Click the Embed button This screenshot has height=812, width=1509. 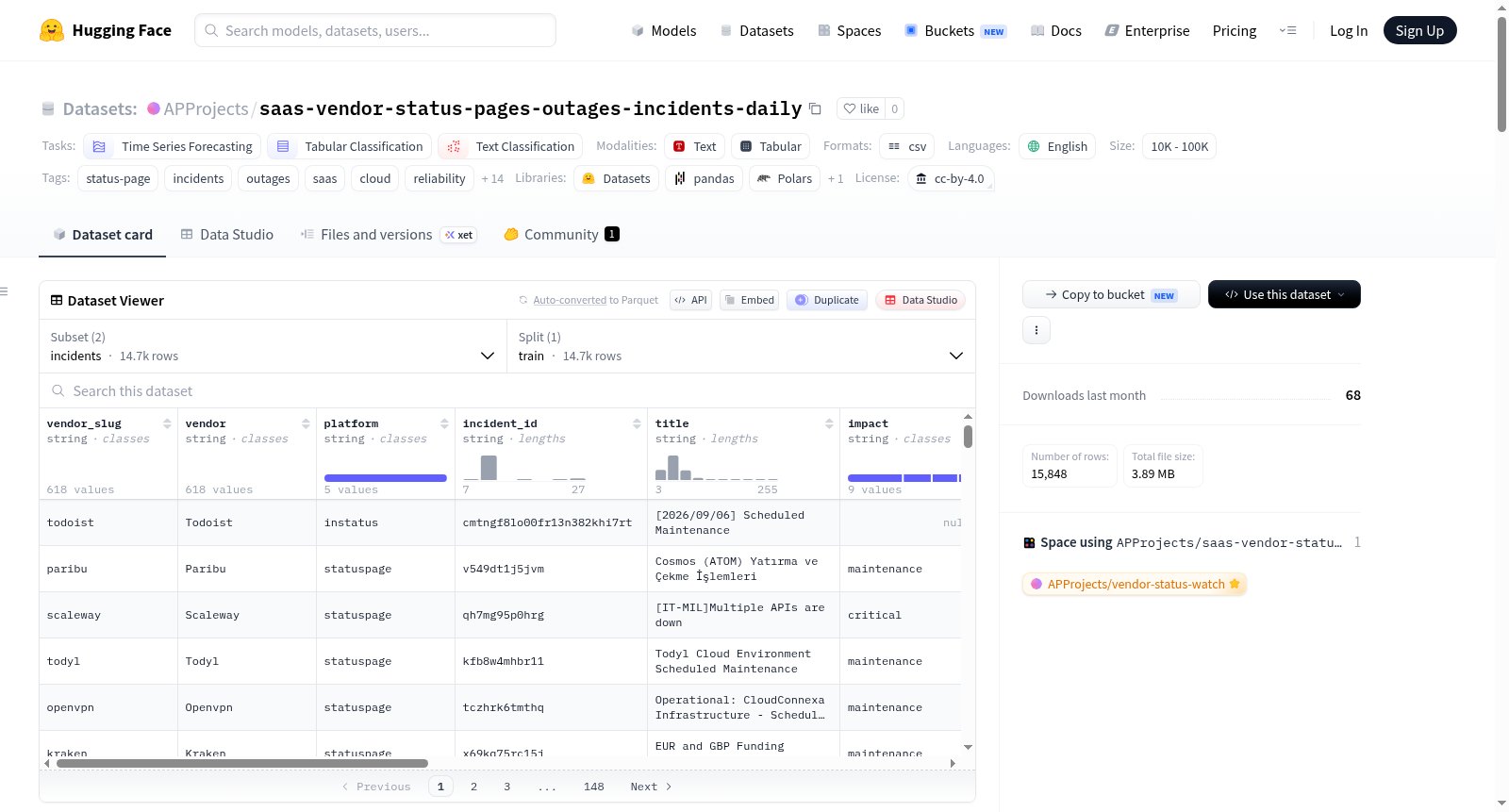pos(748,300)
